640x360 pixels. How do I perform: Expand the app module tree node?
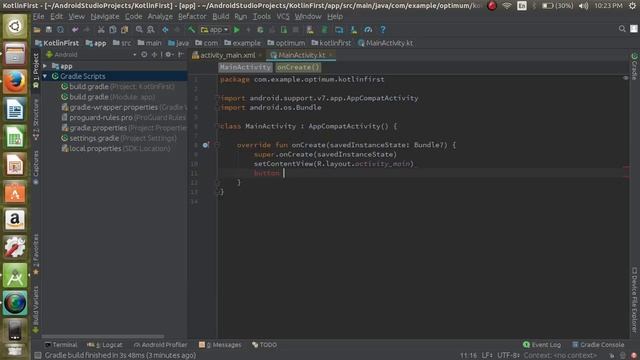(45, 66)
